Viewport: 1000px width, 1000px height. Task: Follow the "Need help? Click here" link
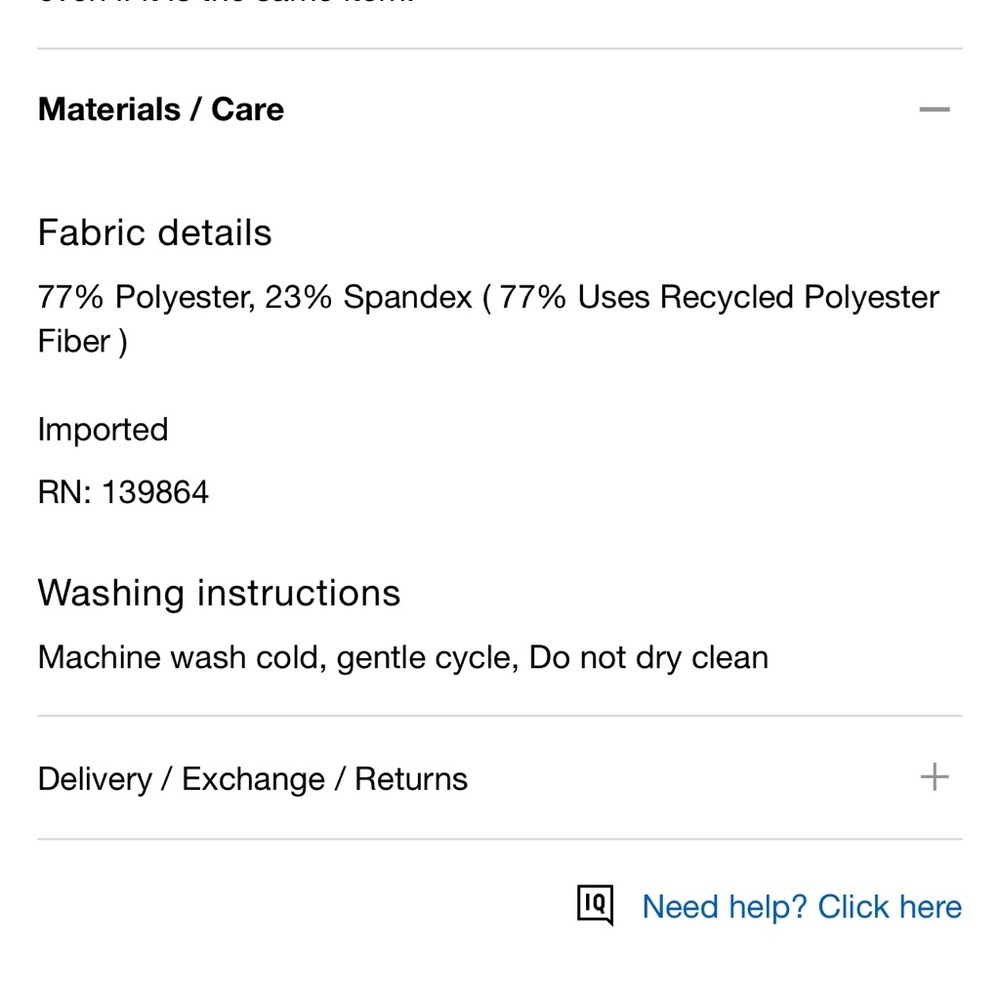pyautogui.click(x=801, y=907)
